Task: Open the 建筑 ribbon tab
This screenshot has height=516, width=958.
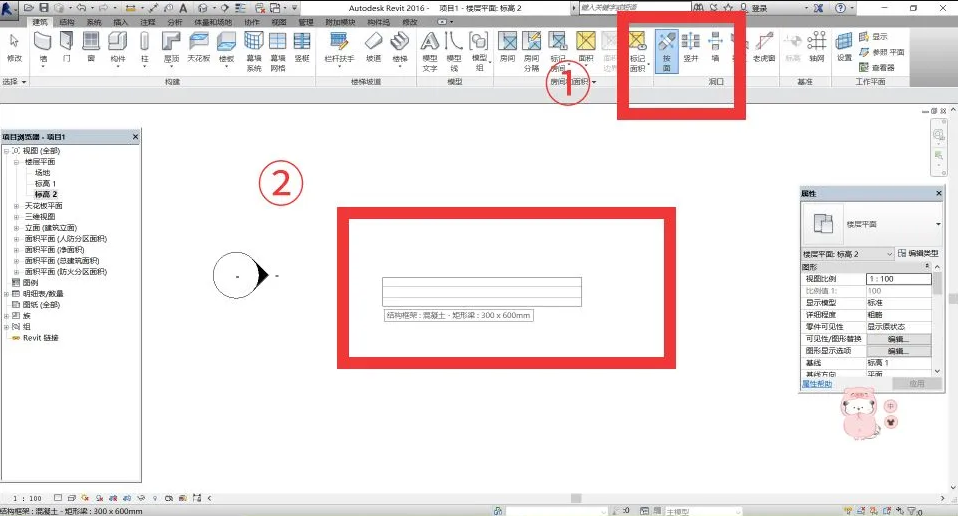Action: 40,22
